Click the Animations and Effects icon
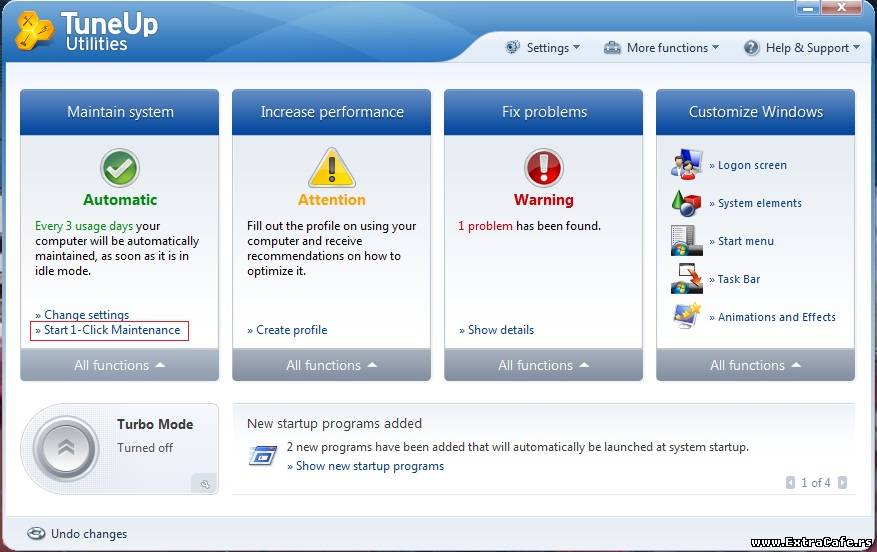Image resolution: width=877 pixels, height=552 pixels. click(x=687, y=315)
